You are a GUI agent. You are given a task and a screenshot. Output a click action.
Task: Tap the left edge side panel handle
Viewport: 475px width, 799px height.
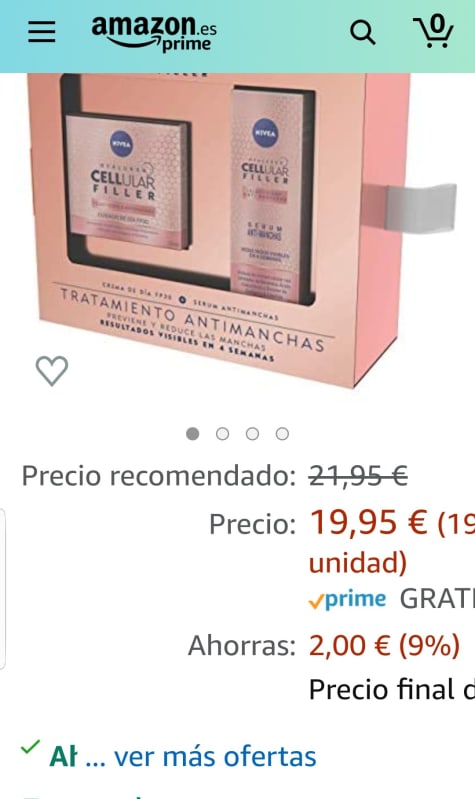tap(3, 589)
